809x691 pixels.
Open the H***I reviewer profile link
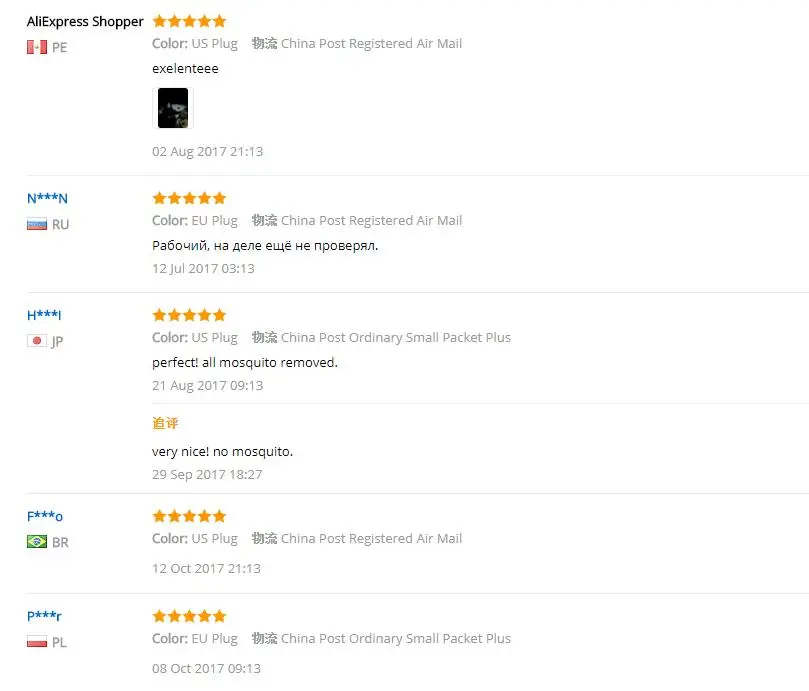point(44,315)
